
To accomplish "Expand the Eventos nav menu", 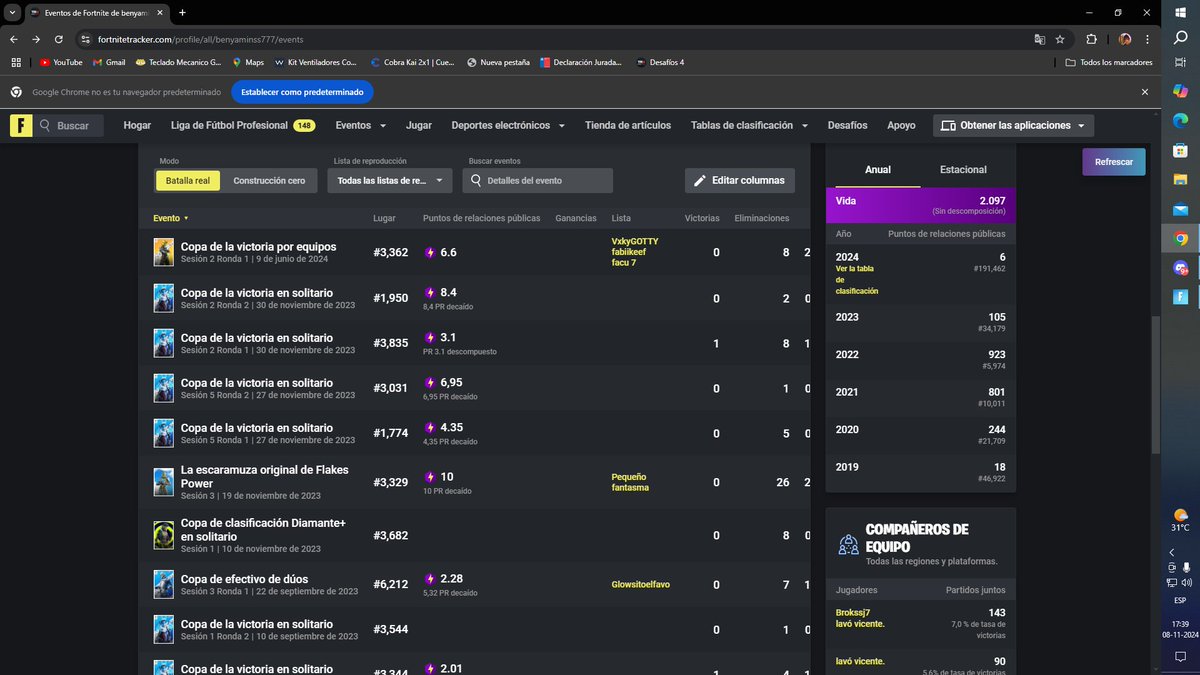I will pyautogui.click(x=360, y=126).
